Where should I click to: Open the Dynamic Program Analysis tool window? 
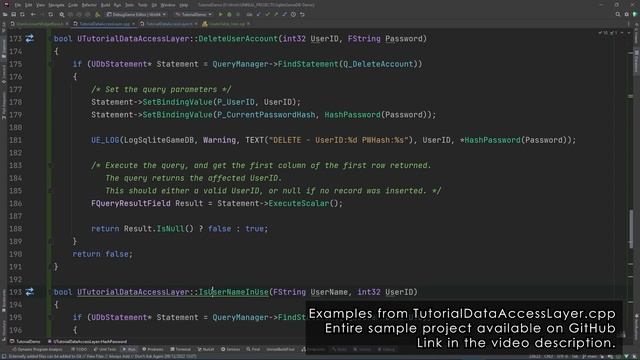click(36, 349)
